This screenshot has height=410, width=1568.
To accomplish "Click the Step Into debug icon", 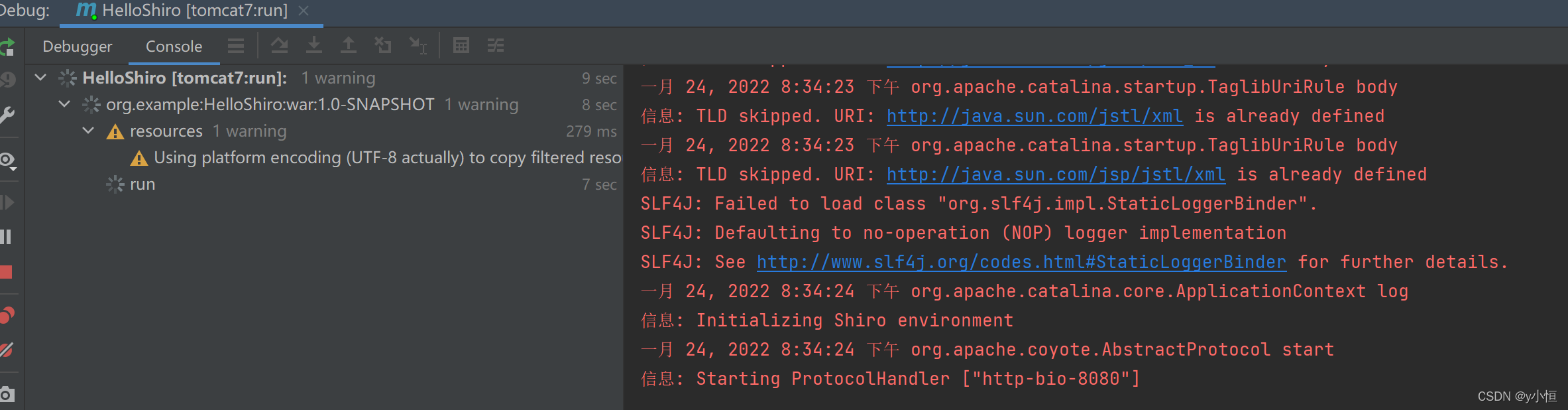I will click(x=314, y=45).
